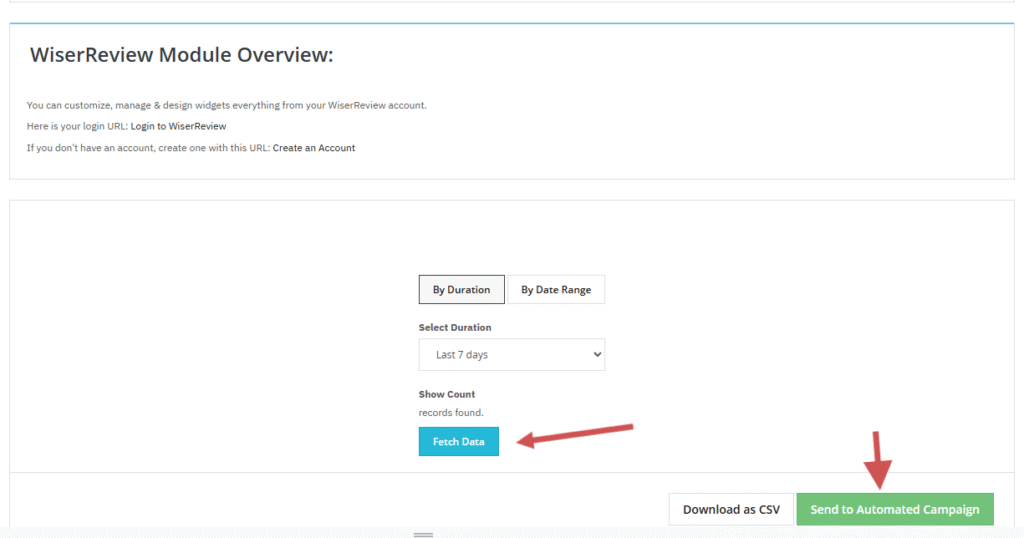Click the Select Duration label
This screenshot has height=538, width=1024.
[455, 327]
